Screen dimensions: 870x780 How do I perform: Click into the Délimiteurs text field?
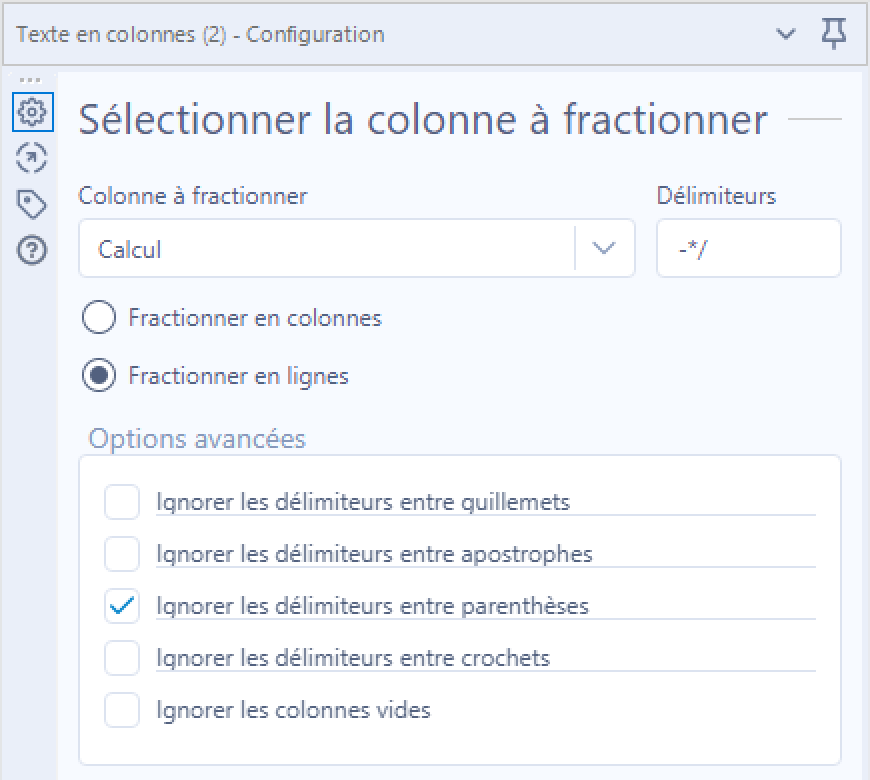pyautogui.click(x=748, y=248)
